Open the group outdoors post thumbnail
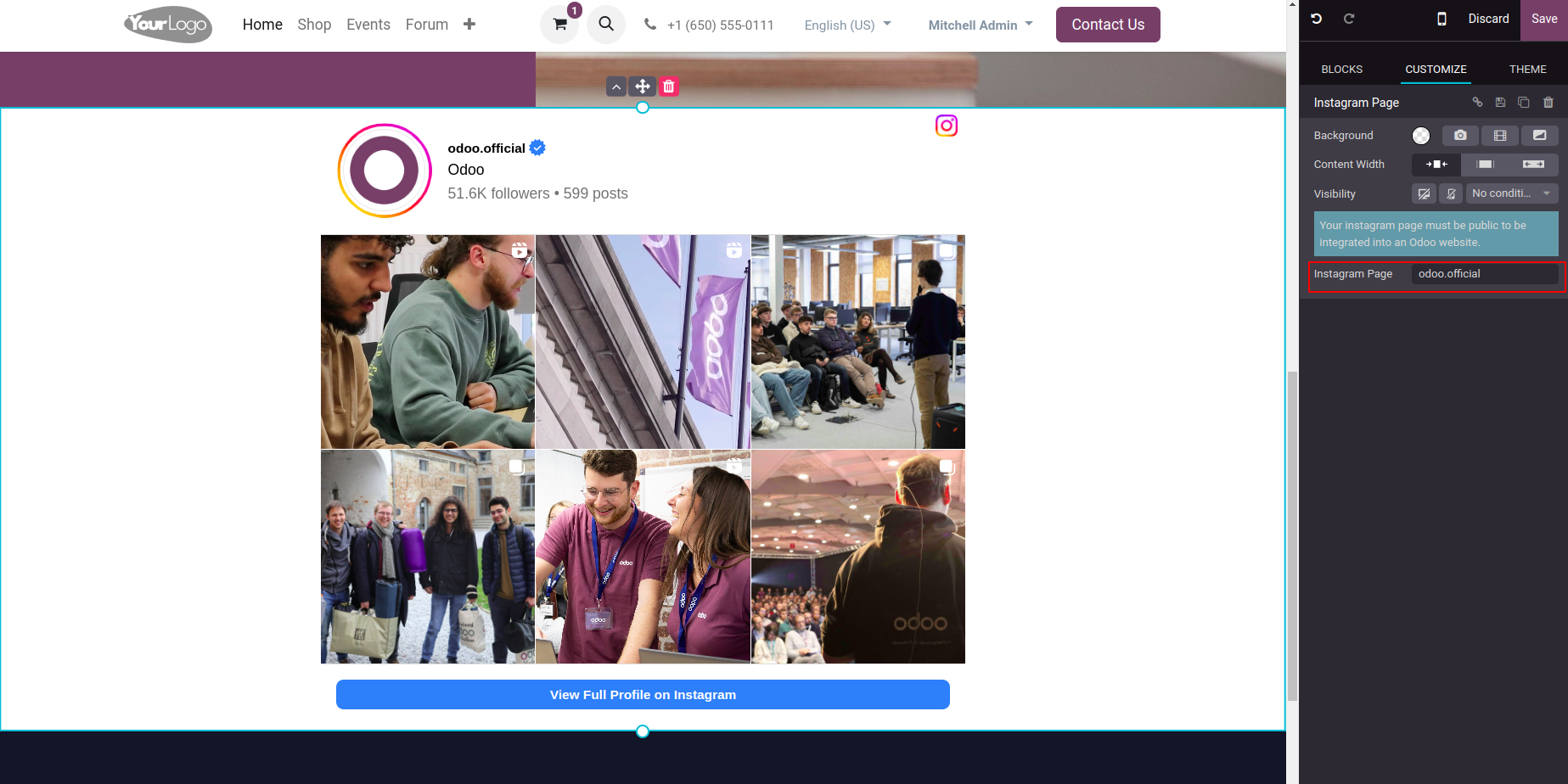 [x=428, y=557]
